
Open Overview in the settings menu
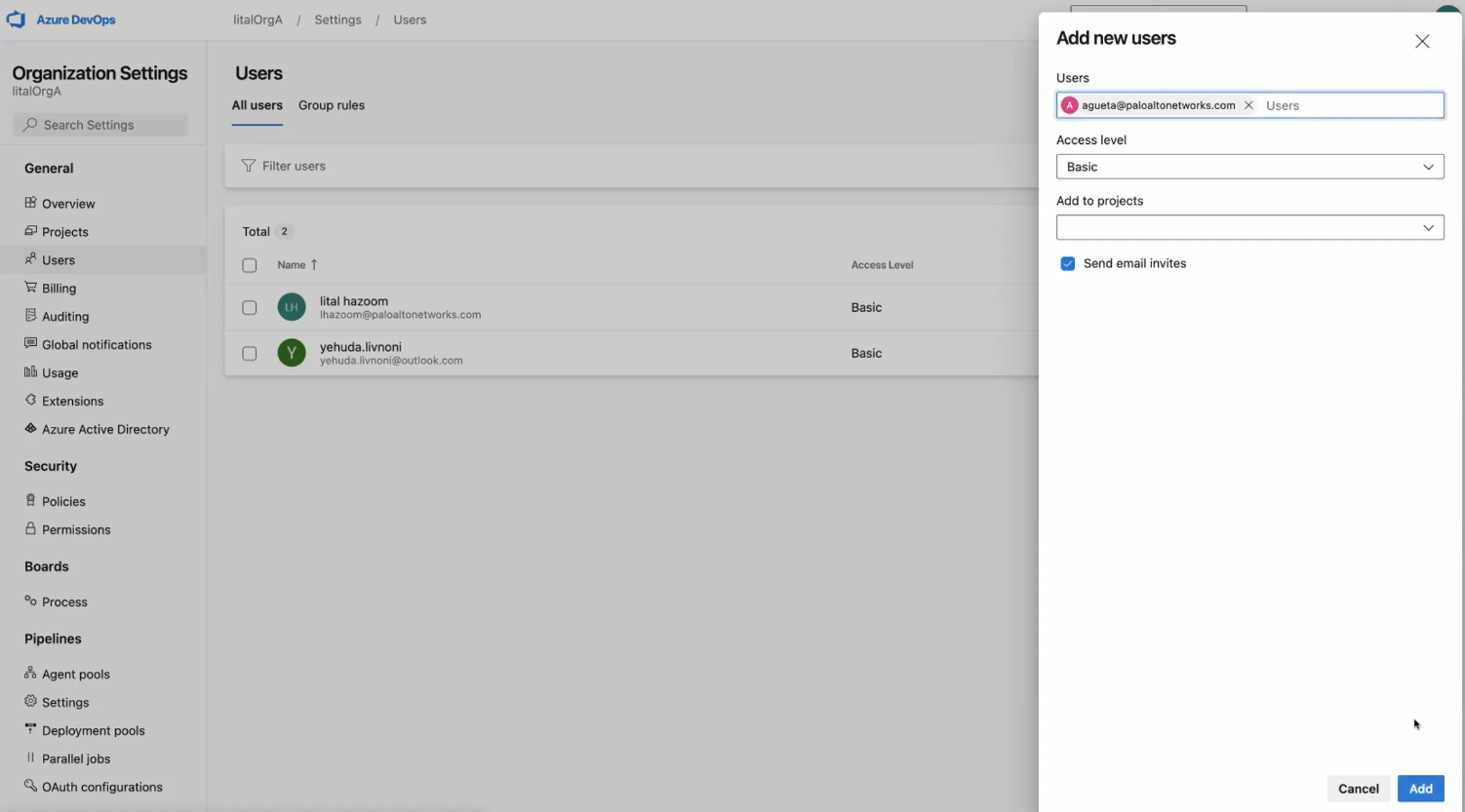pyautogui.click(x=68, y=204)
